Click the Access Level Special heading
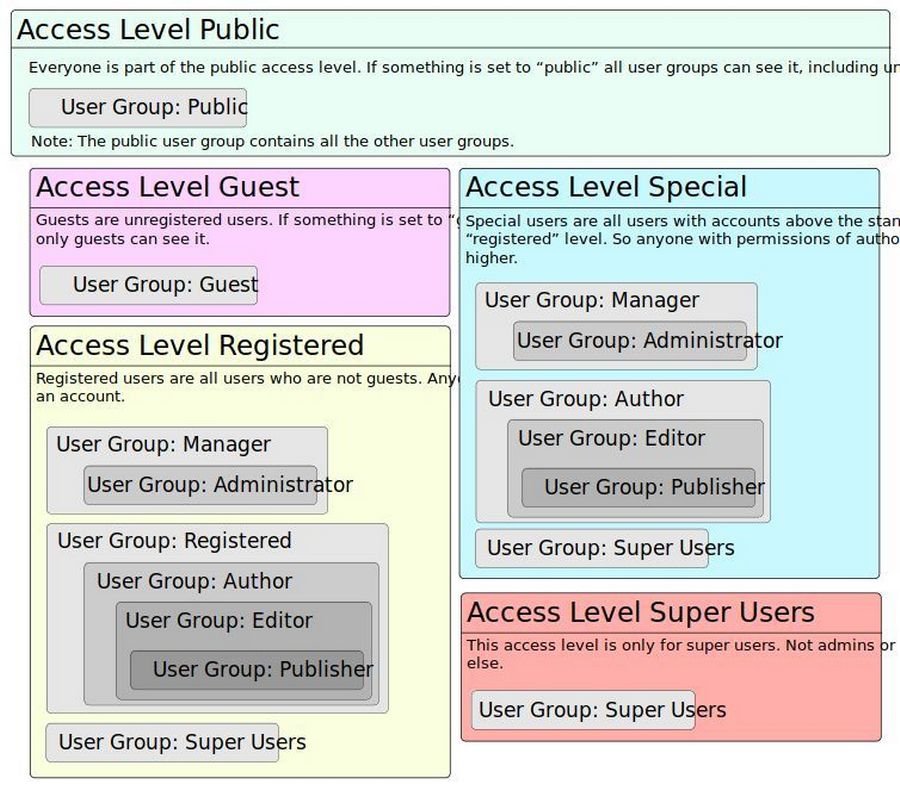The width and height of the screenshot is (900, 790). coord(606,187)
